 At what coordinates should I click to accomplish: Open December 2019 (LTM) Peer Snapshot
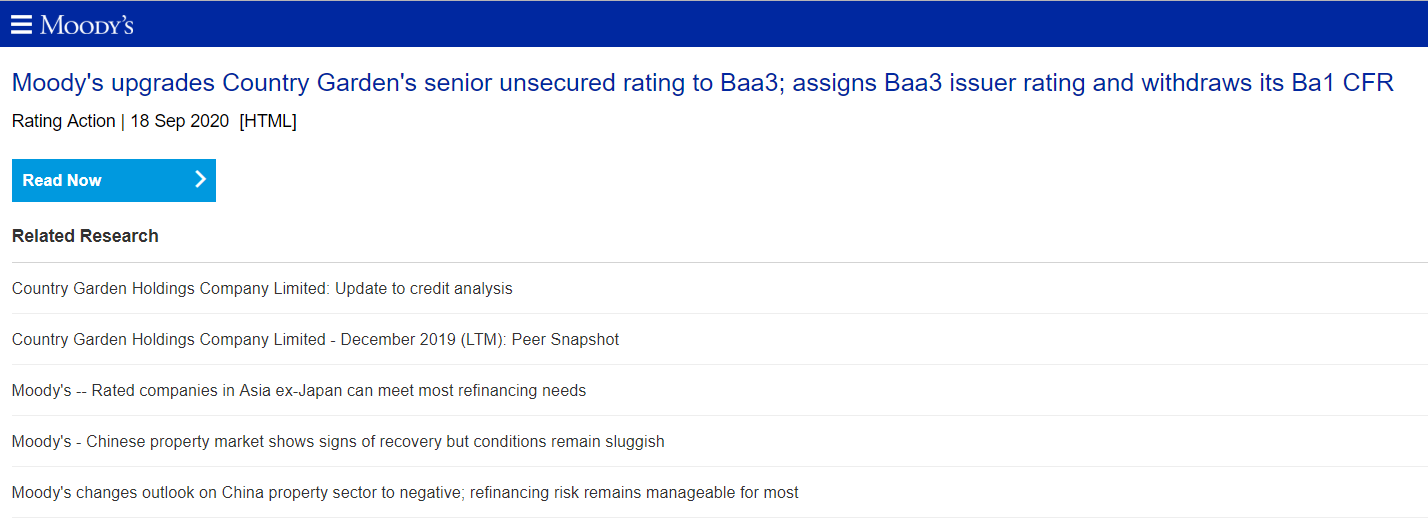click(x=315, y=339)
